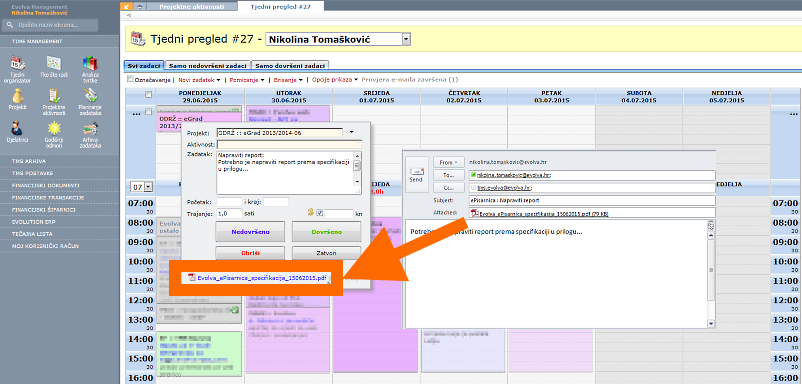Click the options icon atop email body scrollbar
This screenshot has height=384, width=802.
click(711, 226)
